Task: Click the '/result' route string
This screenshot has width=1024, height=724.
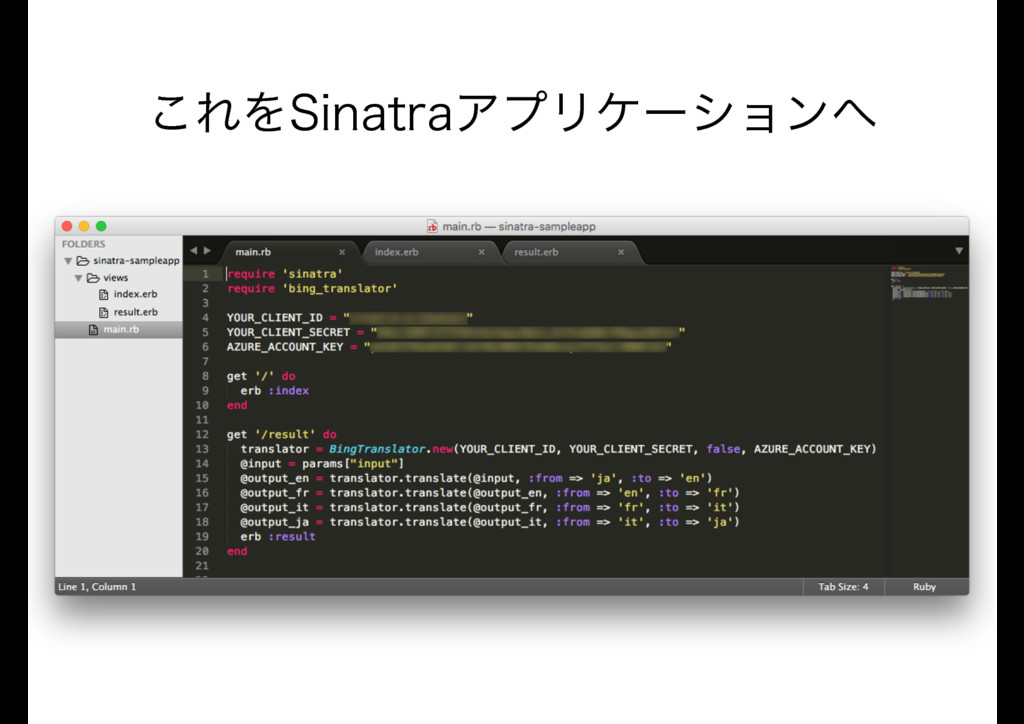Action: click(x=285, y=435)
